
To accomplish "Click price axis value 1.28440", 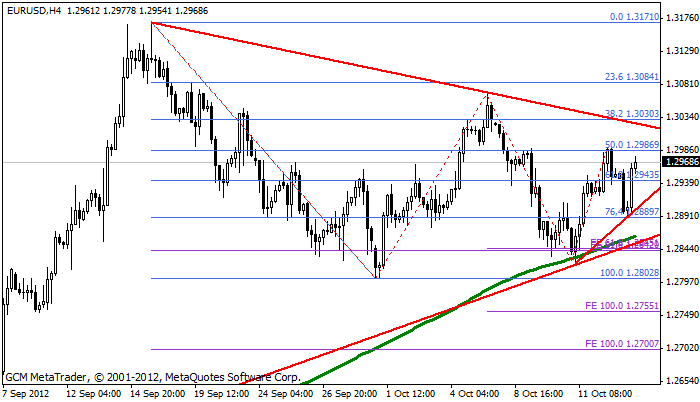I will (x=682, y=249).
